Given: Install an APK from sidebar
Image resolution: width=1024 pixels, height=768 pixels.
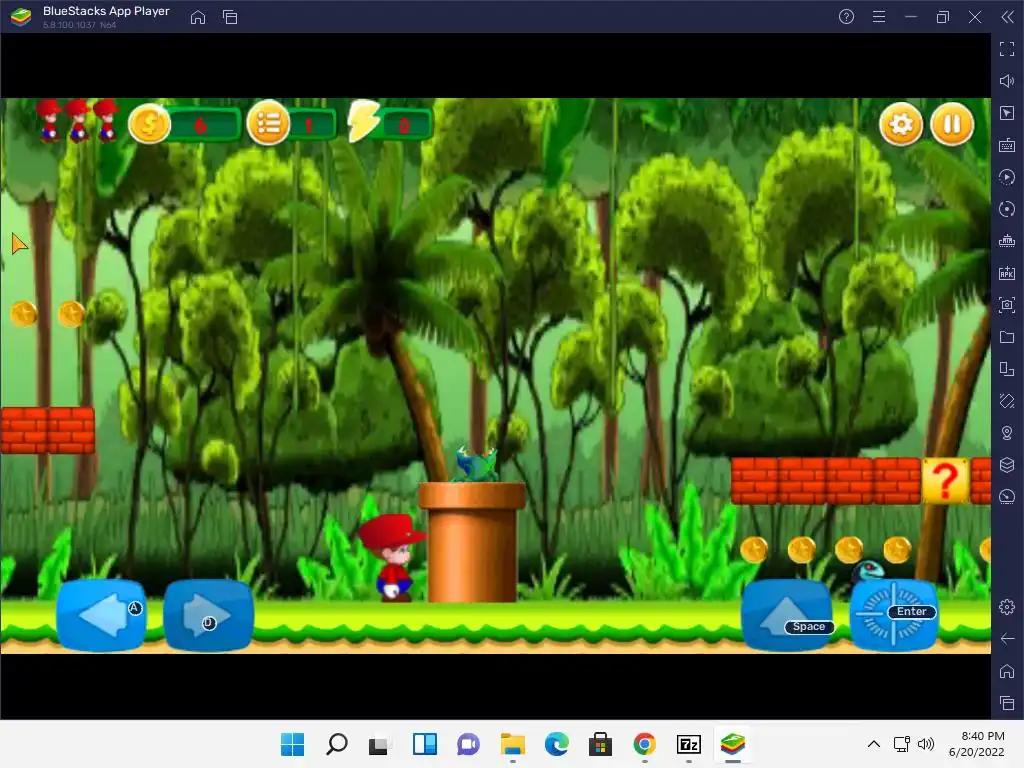Looking at the screenshot, I should (x=1007, y=273).
